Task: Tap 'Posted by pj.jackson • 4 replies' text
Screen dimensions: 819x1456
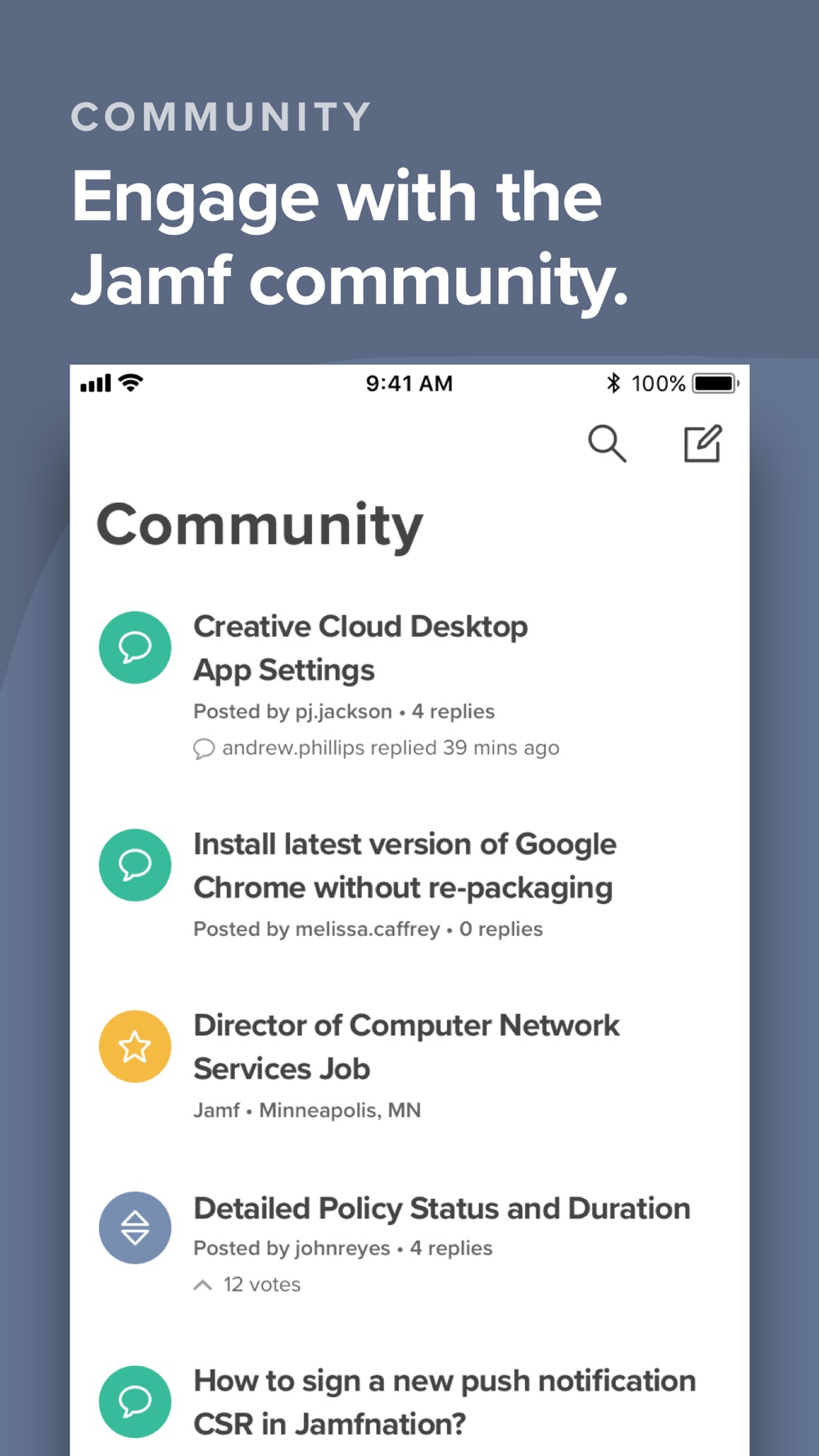Action: [x=344, y=712]
